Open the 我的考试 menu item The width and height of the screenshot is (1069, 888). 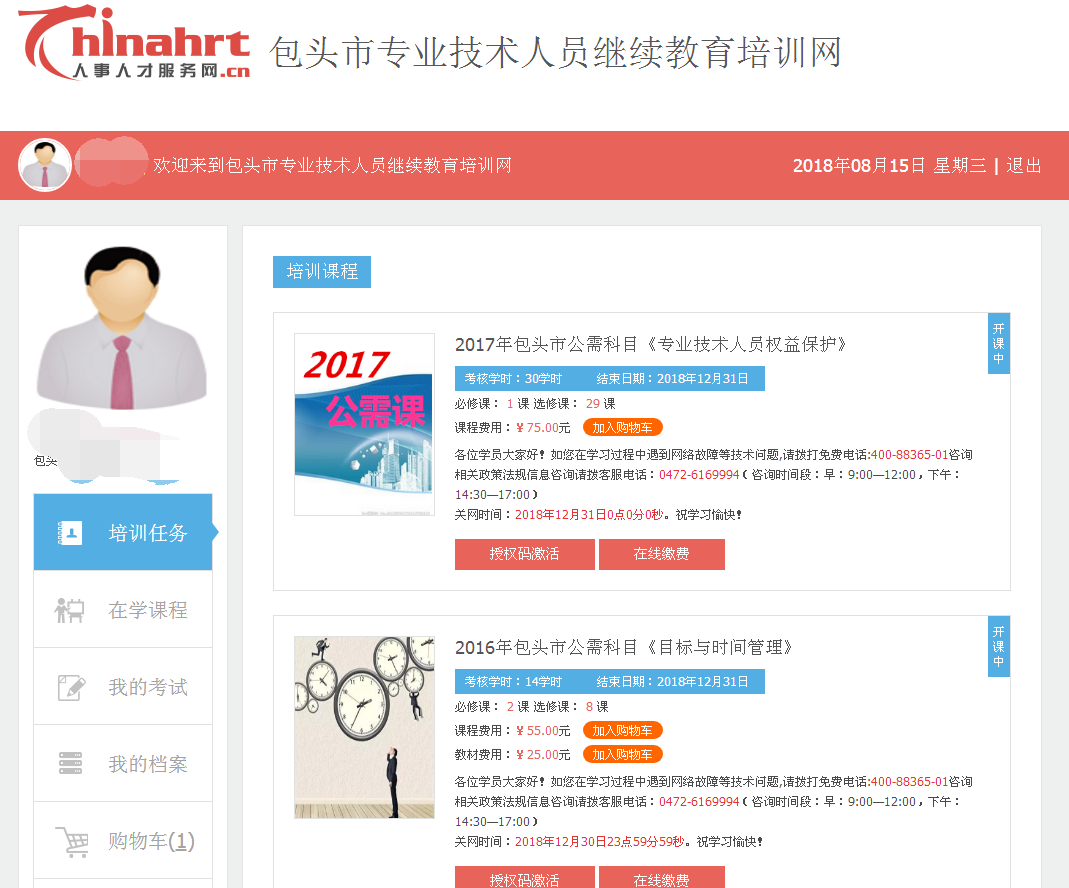[123, 687]
